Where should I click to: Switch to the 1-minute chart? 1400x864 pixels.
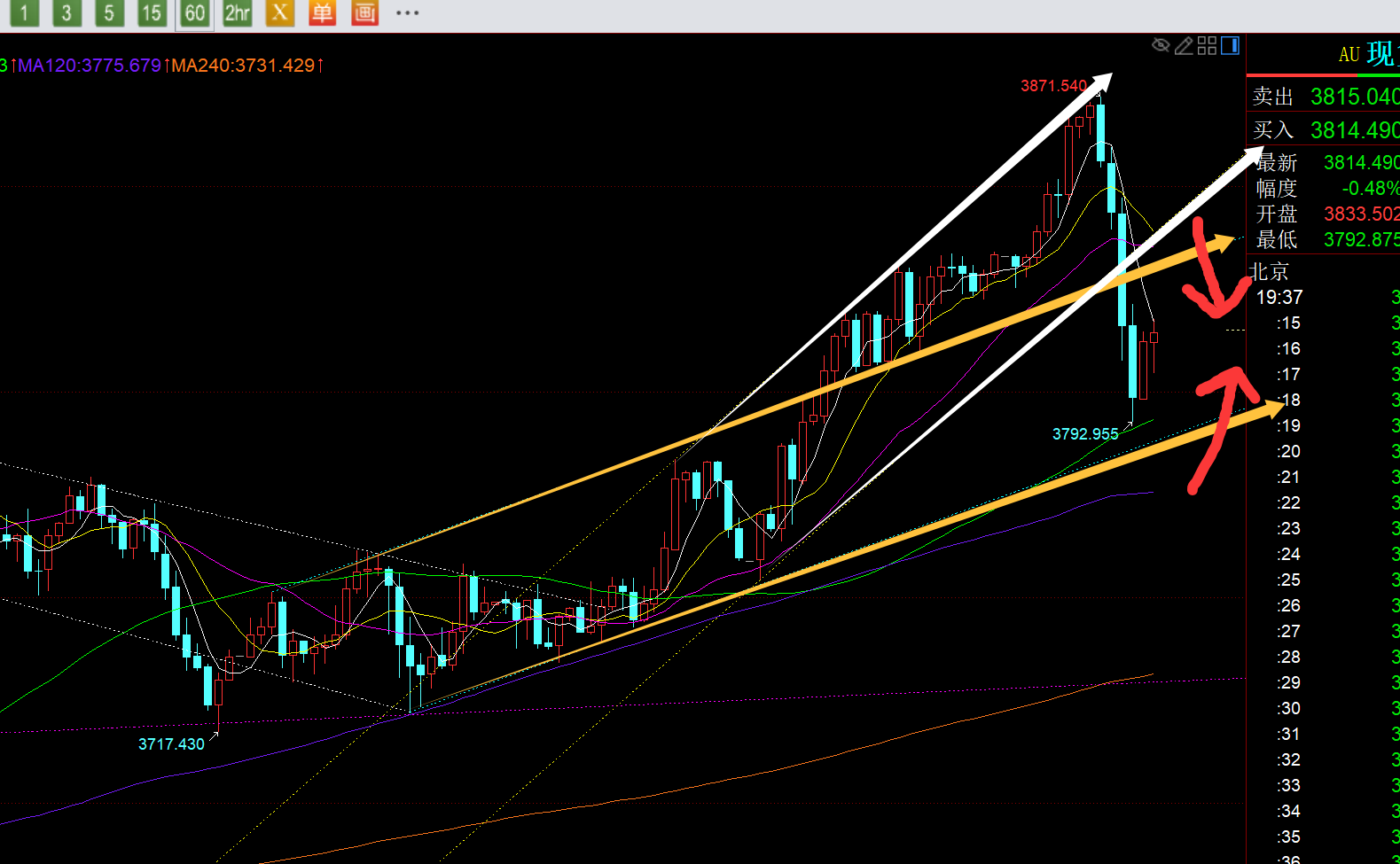[24, 13]
